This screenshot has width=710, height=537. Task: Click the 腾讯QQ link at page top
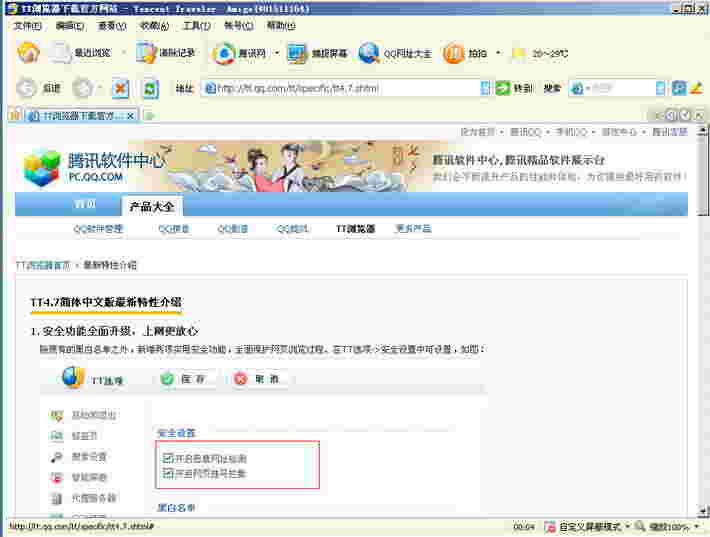point(525,132)
